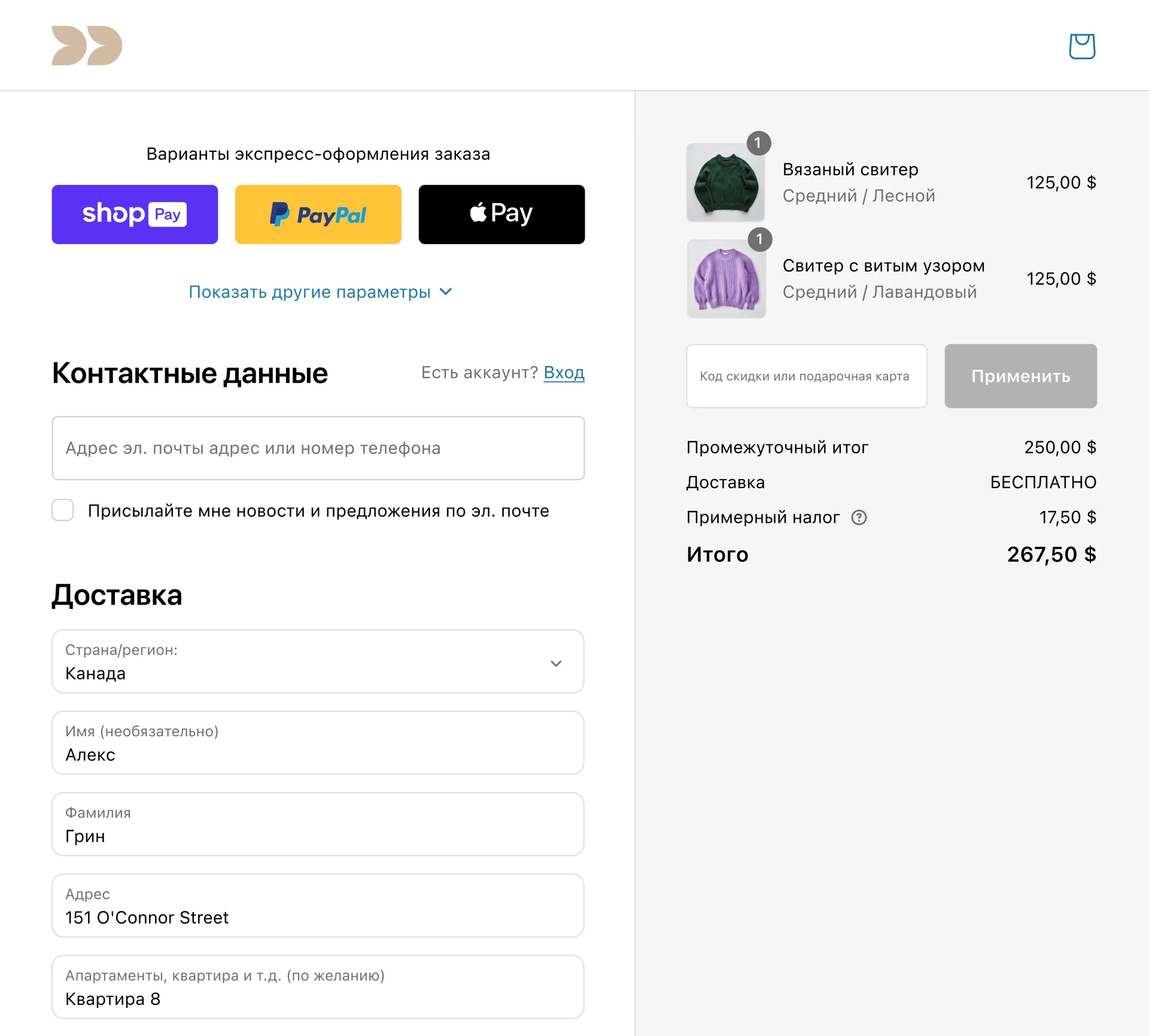Select Apple Pay express checkout
The image size is (1149, 1036).
pyautogui.click(x=501, y=214)
